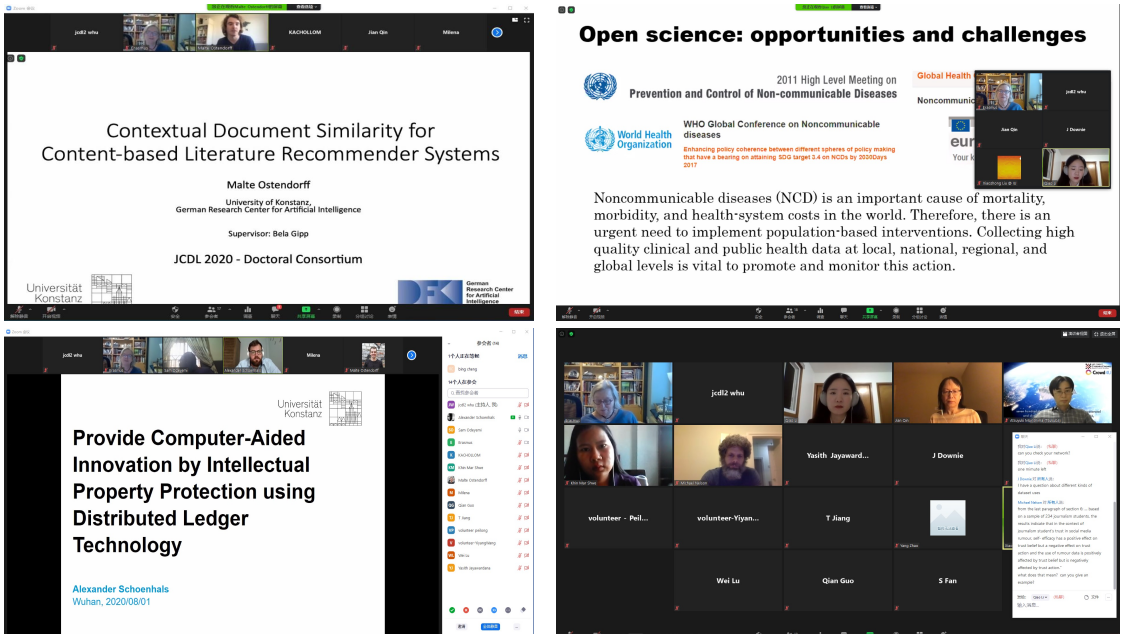Show more thumbnails with blue arrow, bottom-left window
The width and height of the screenshot is (1126, 638).
[x=411, y=355]
